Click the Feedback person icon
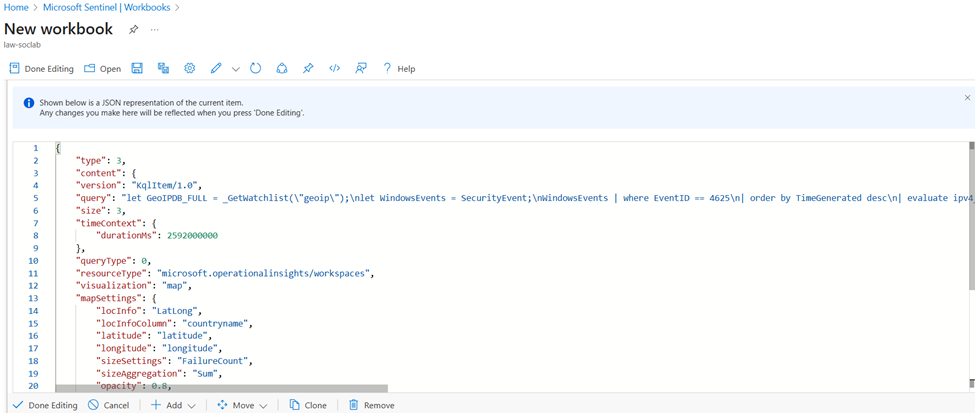The height and width of the screenshot is (413, 975). coord(361,68)
